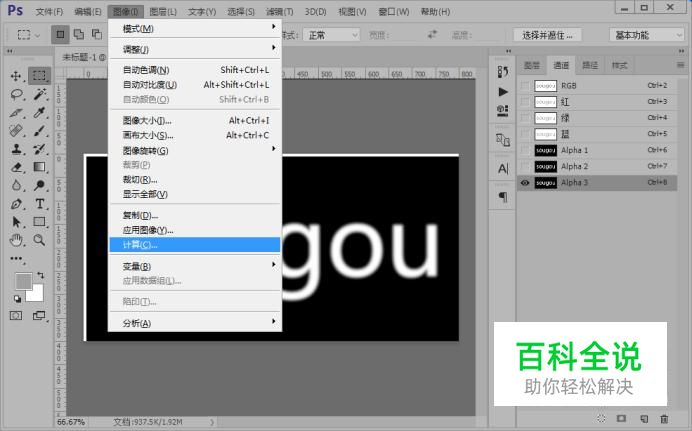Open the Paragraph panel icon
The image size is (692, 431).
[x=503, y=196]
